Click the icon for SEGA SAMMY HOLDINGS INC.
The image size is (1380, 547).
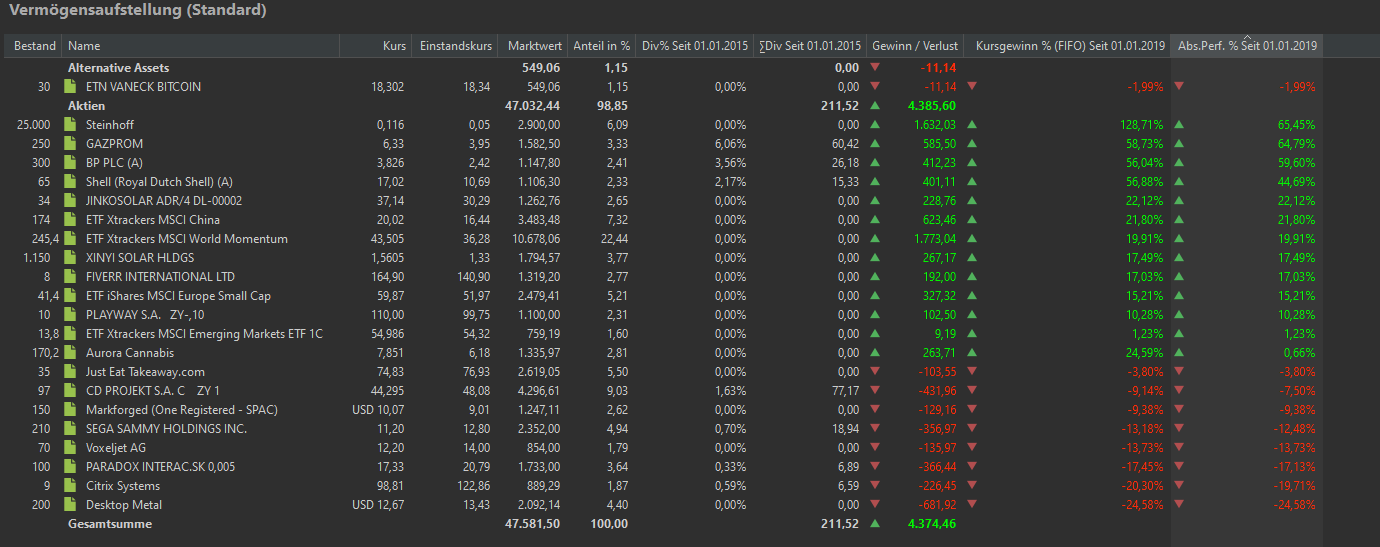pos(70,429)
